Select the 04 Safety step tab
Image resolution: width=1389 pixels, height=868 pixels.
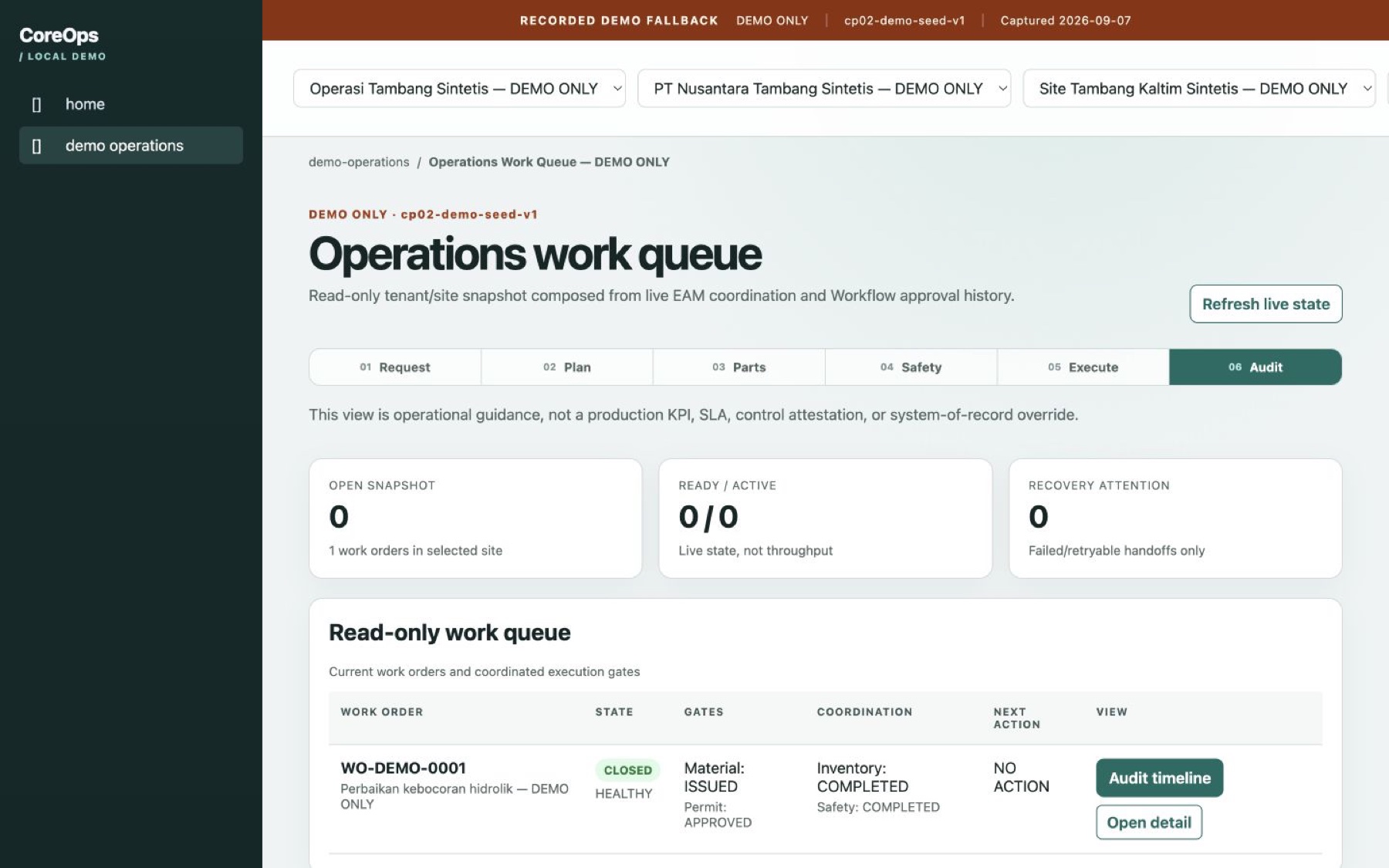click(x=911, y=367)
